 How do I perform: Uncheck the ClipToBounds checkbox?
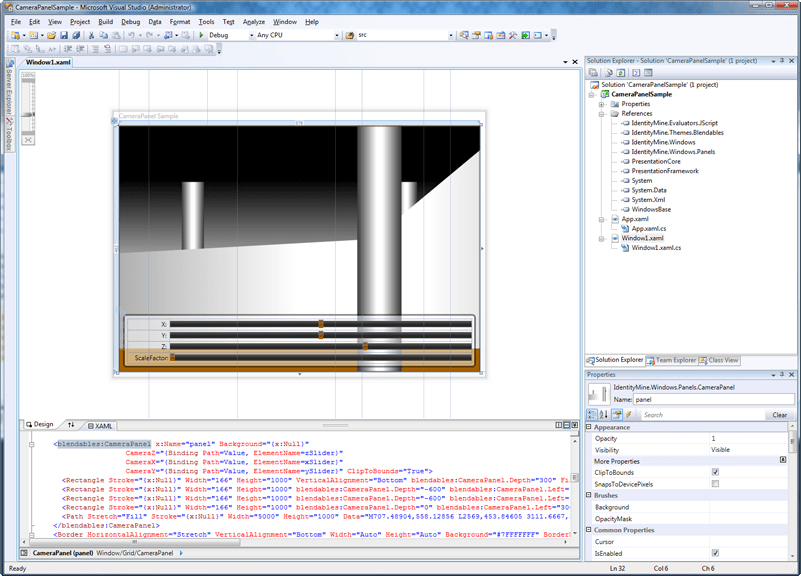click(715, 472)
